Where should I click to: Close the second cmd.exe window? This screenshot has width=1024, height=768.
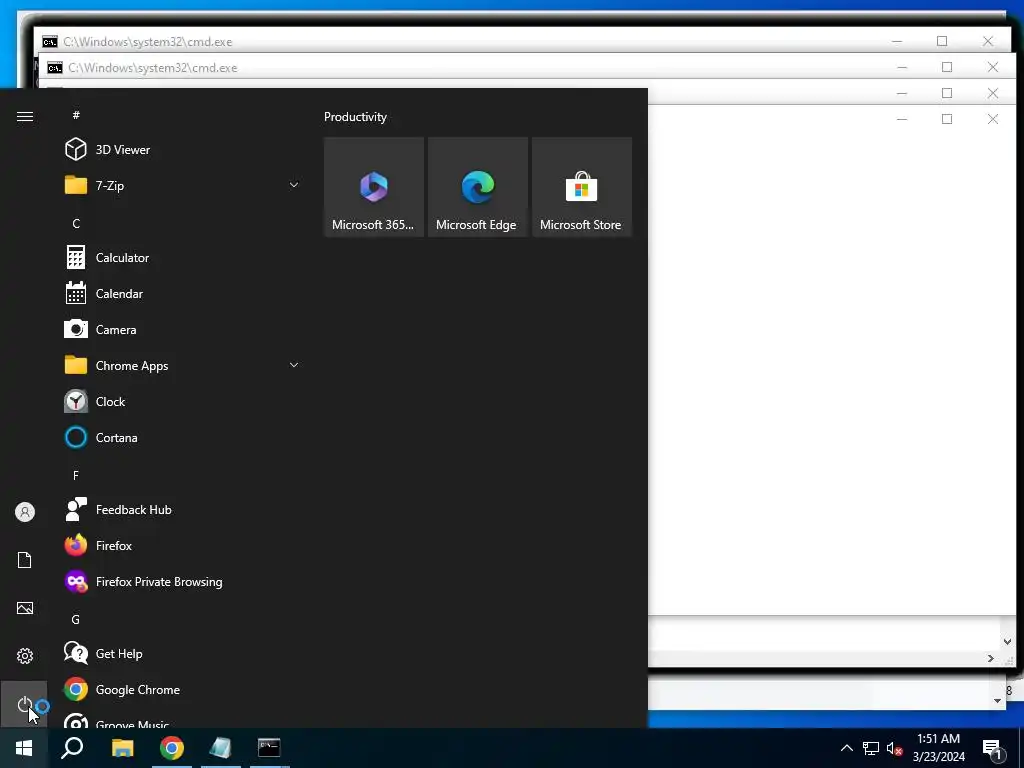pyautogui.click(x=993, y=67)
